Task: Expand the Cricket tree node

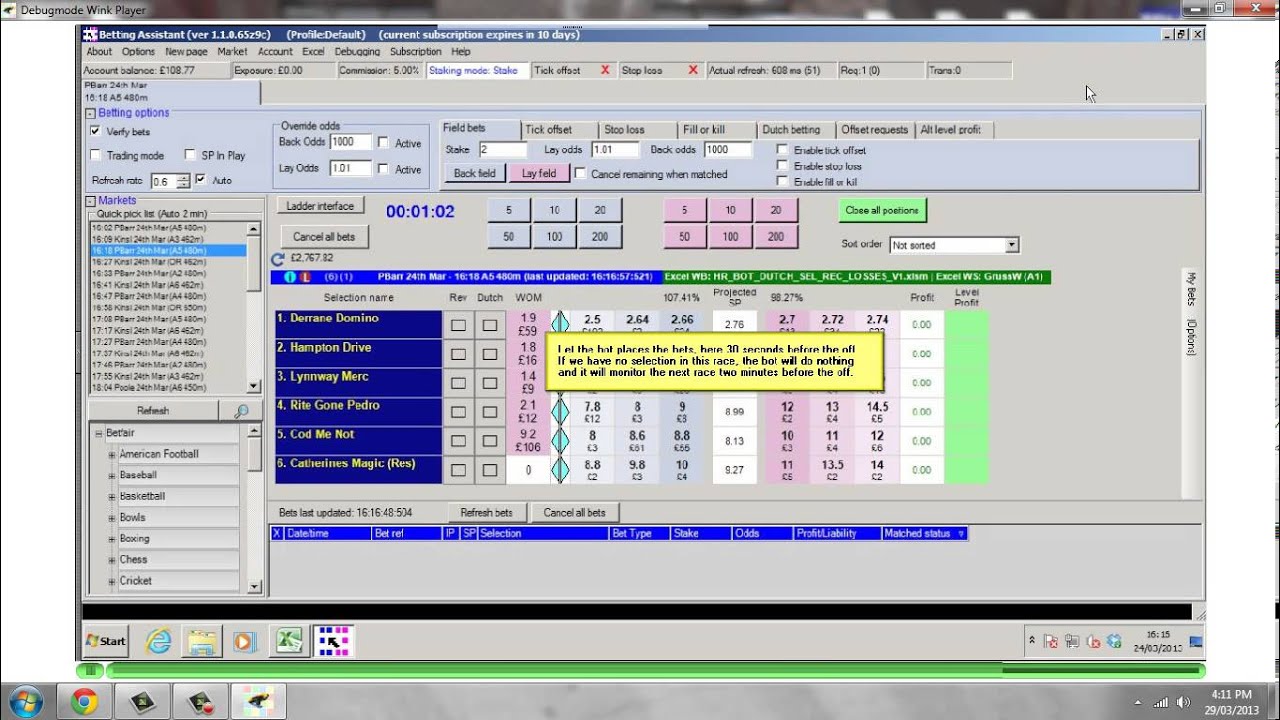Action: pyautogui.click(x=112, y=581)
